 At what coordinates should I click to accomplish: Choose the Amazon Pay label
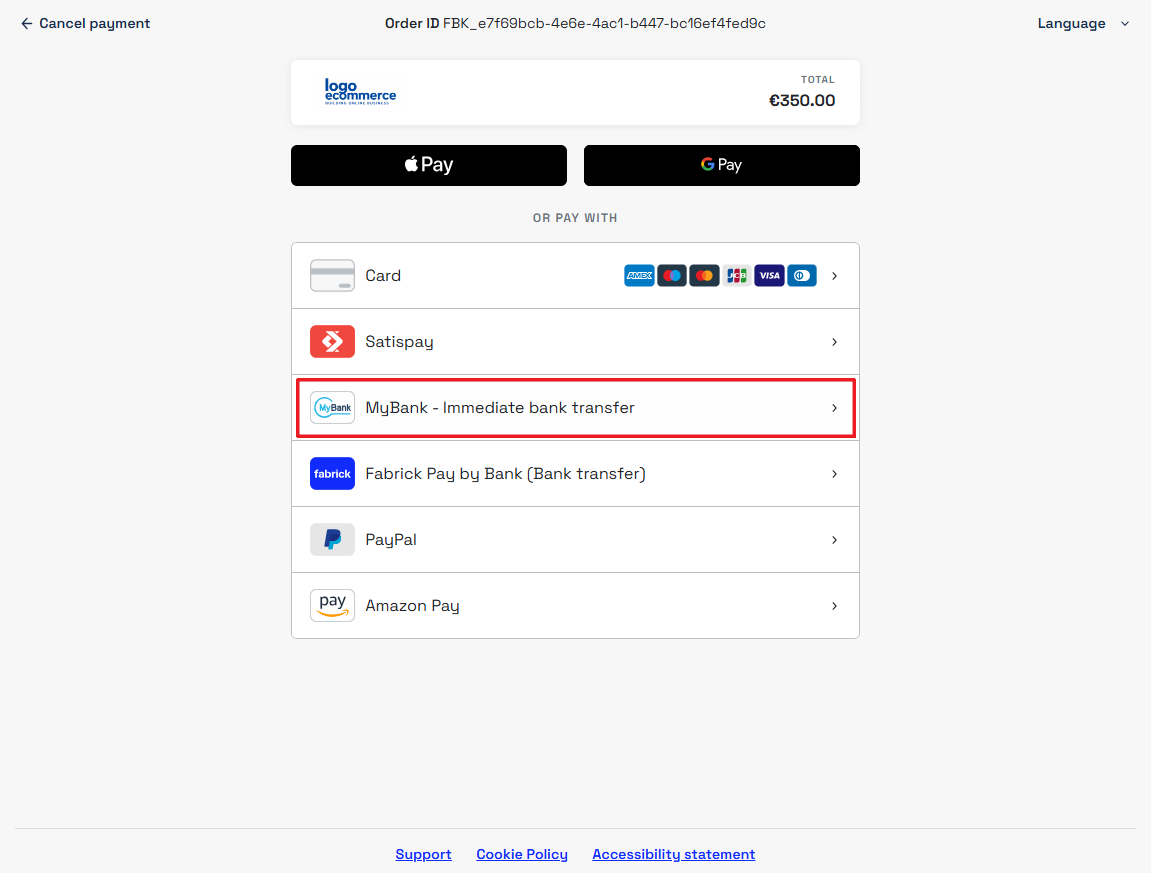pos(413,606)
